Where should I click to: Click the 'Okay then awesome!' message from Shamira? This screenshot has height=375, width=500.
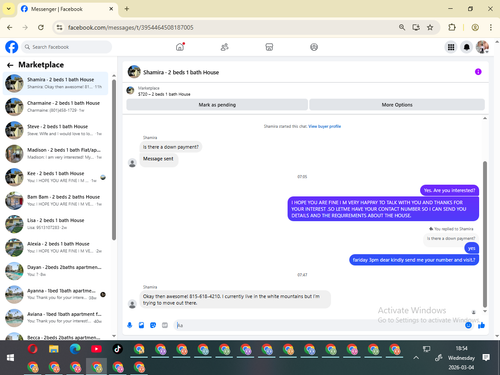(x=235, y=299)
